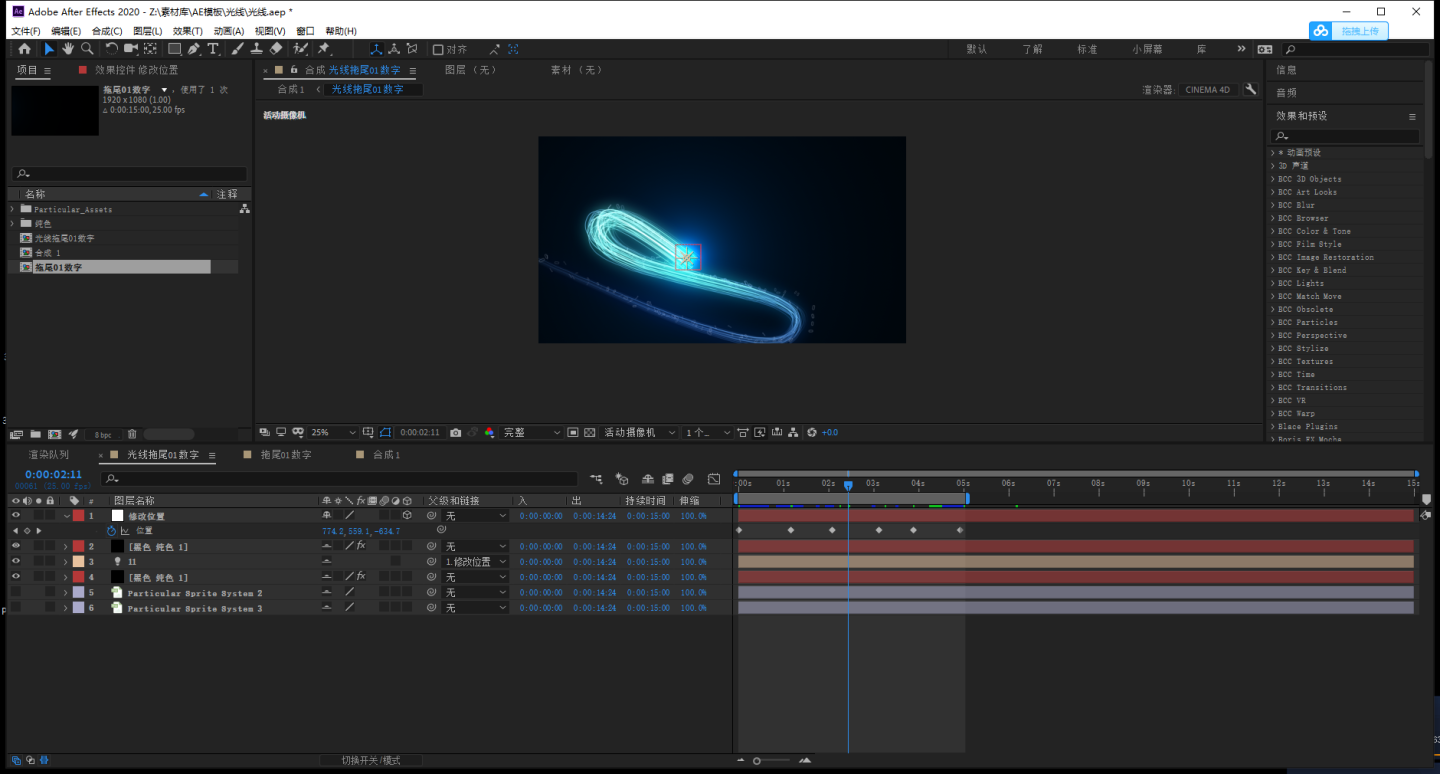
Task: Click 切换开关/模式 toggle switches button
Action: click(x=370, y=760)
